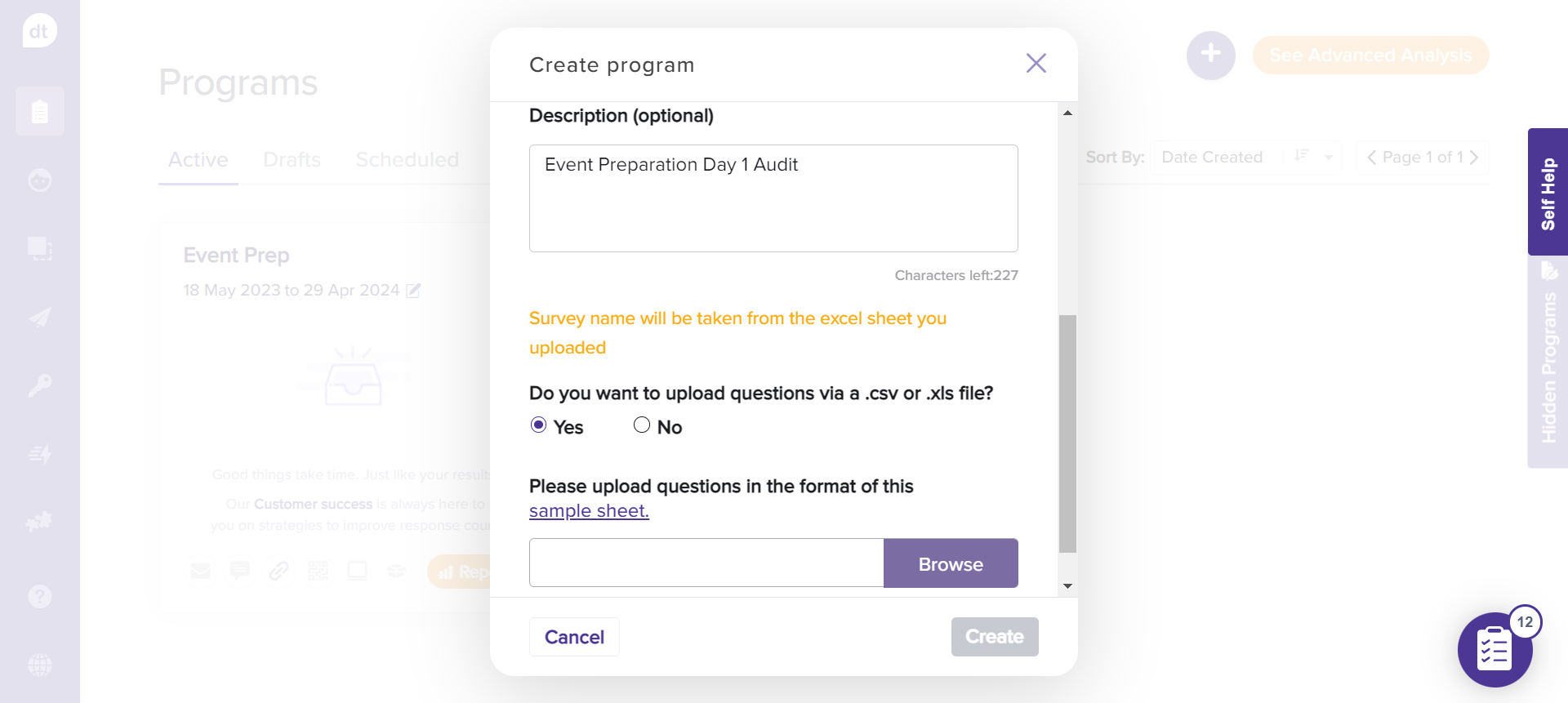Go to next page chevron
Screen dimensions: 1568x703
click(x=1474, y=157)
